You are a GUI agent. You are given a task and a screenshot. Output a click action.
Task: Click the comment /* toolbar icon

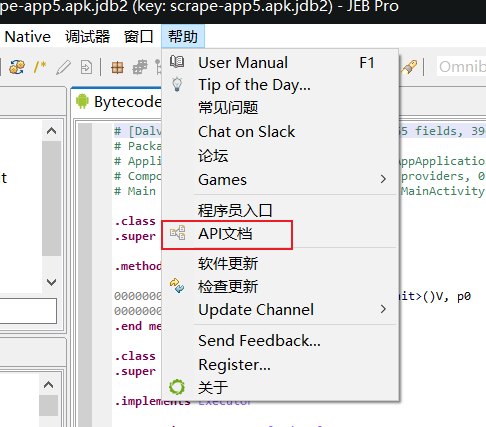click(x=40, y=67)
